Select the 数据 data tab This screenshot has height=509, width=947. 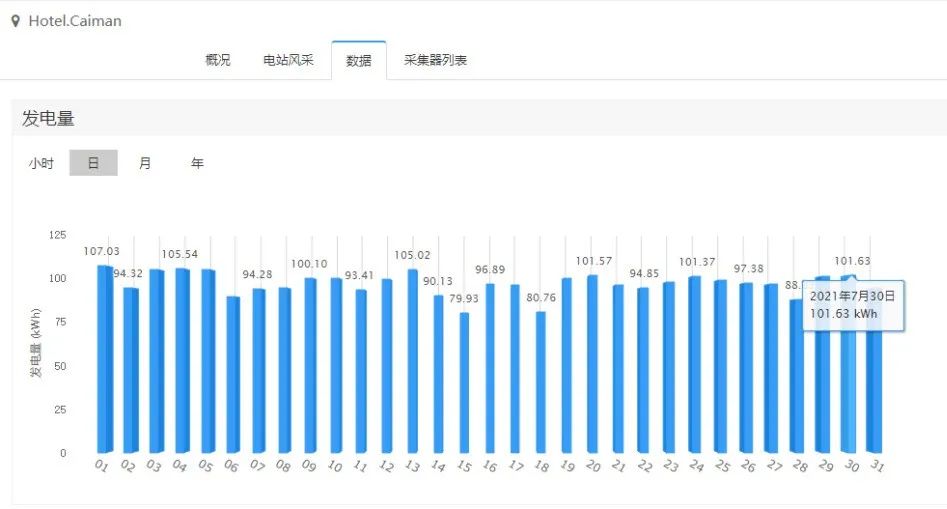pyautogui.click(x=359, y=60)
